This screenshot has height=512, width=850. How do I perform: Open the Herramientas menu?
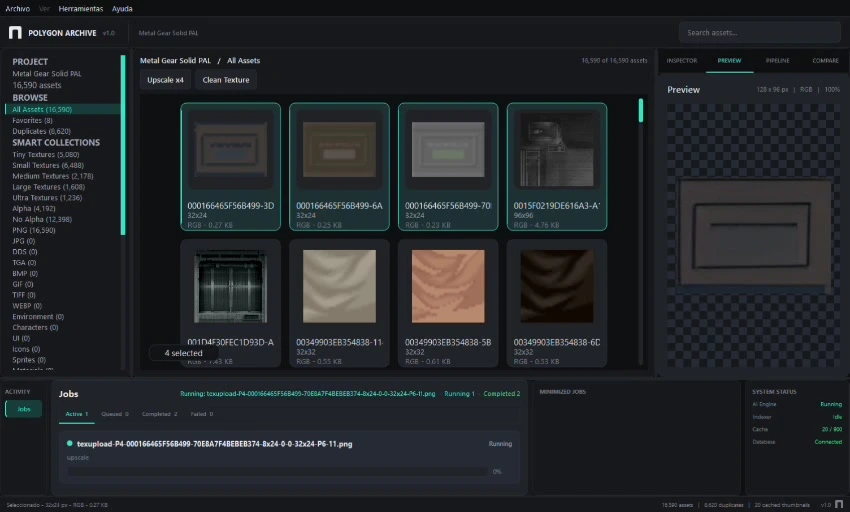81,9
